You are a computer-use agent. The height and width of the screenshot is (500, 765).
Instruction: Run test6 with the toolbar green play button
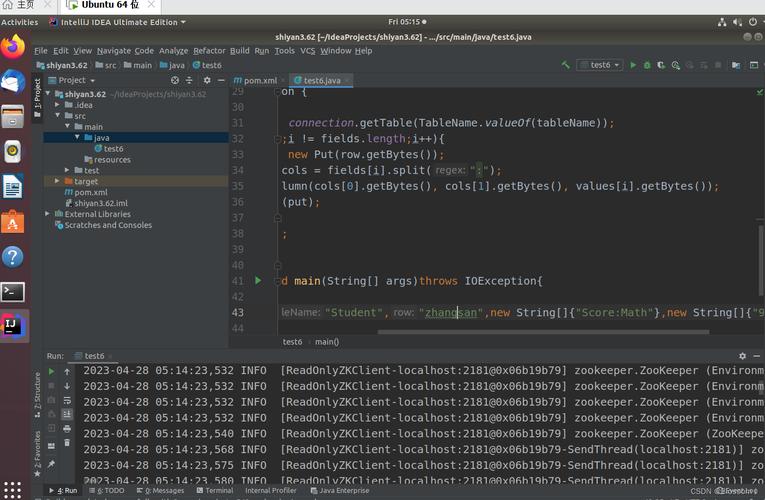click(x=633, y=65)
